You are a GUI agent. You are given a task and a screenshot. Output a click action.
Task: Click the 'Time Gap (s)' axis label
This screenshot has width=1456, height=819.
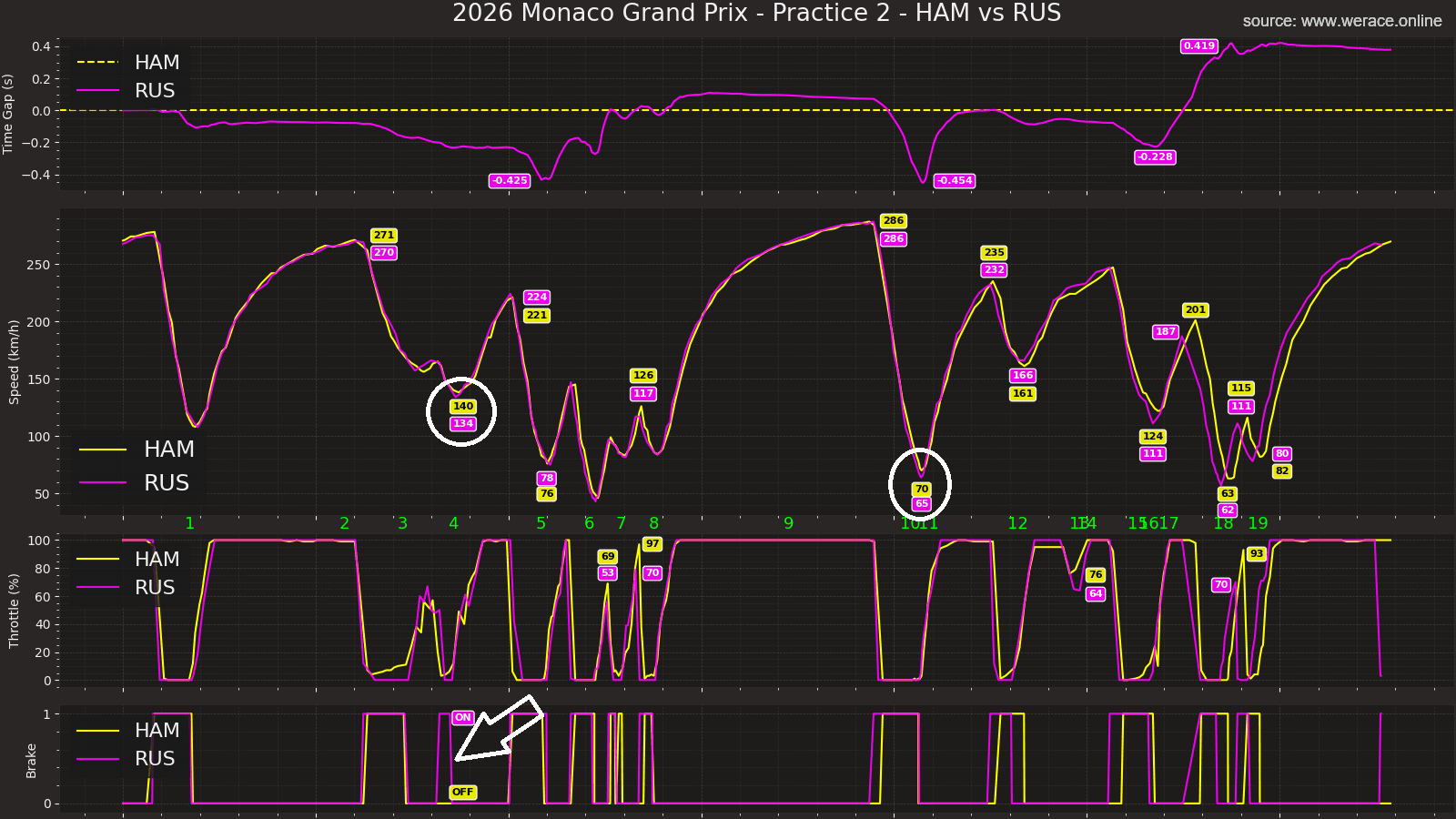(9, 114)
